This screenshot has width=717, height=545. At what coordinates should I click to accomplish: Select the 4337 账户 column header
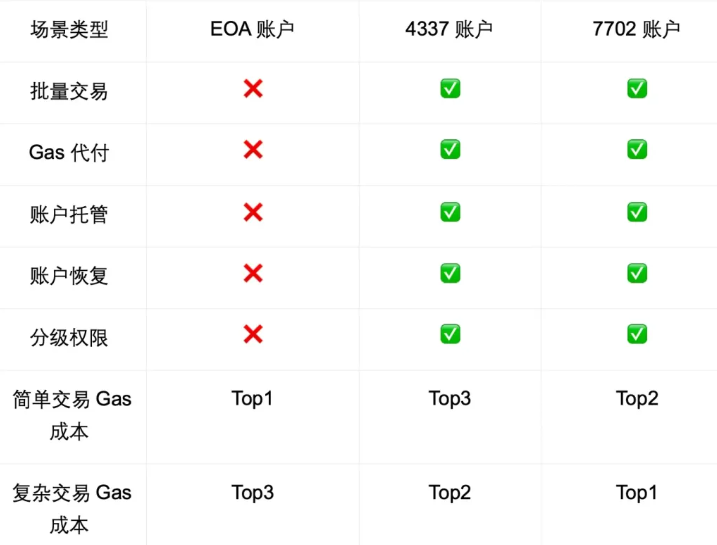tap(449, 30)
